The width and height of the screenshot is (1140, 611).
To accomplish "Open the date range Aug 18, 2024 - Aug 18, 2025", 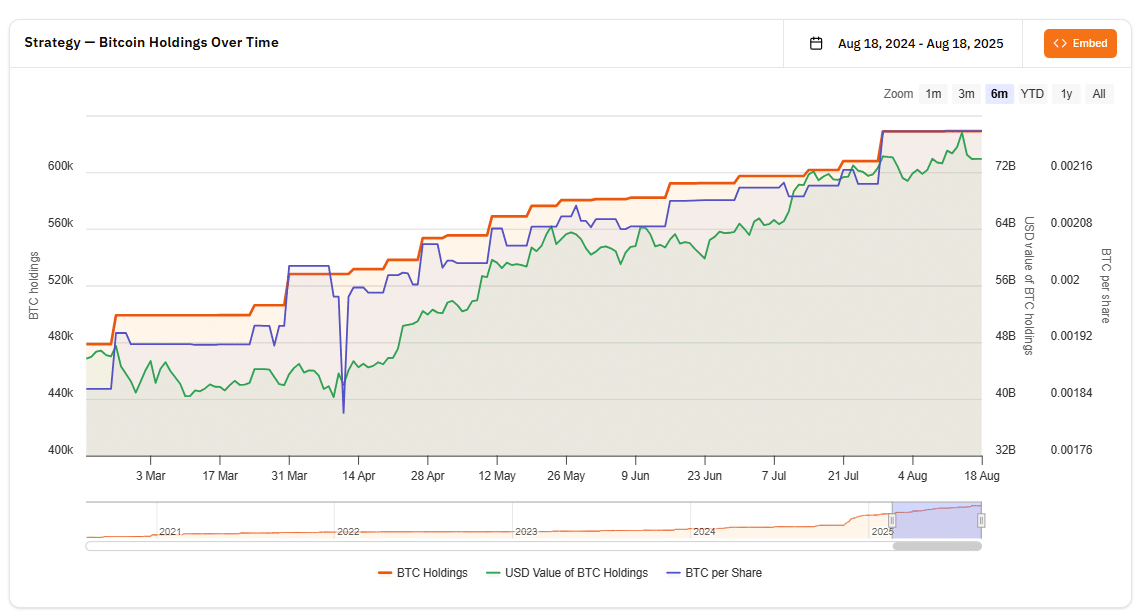I will click(920, 44).
